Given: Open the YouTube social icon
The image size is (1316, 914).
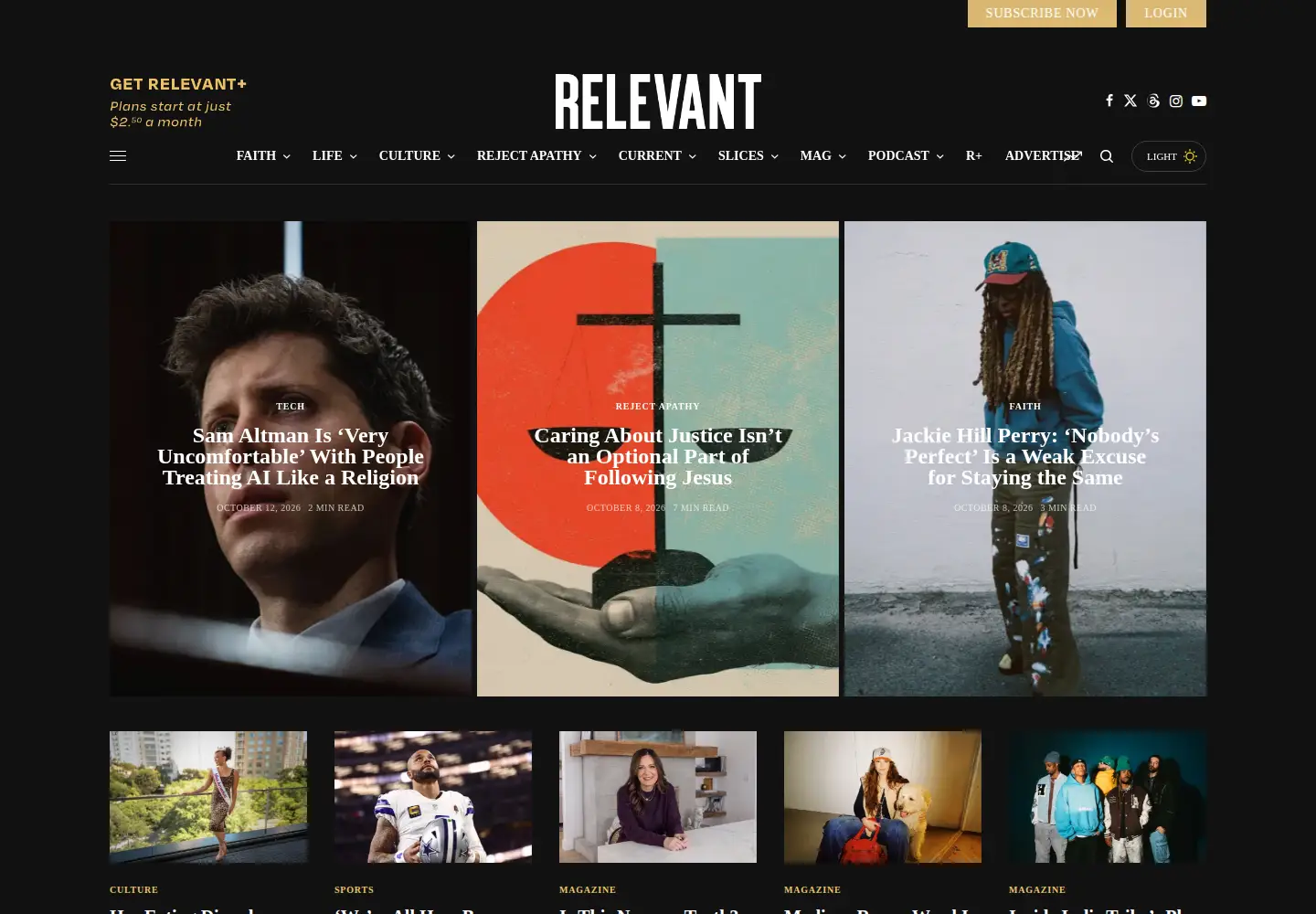Looking at the screenshot, I should [1199, 101].
